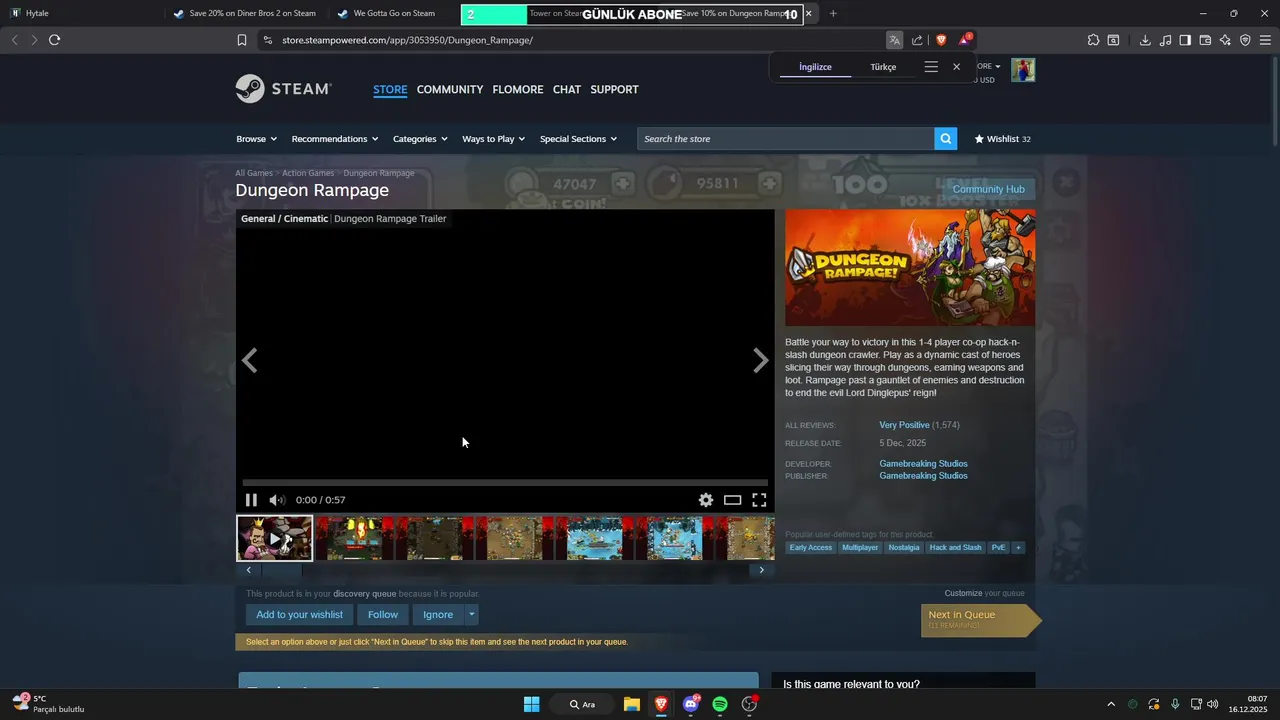Open Brave Wallet icon
The height and width of the screenshot is (720, 1280).
point(1205,40)
